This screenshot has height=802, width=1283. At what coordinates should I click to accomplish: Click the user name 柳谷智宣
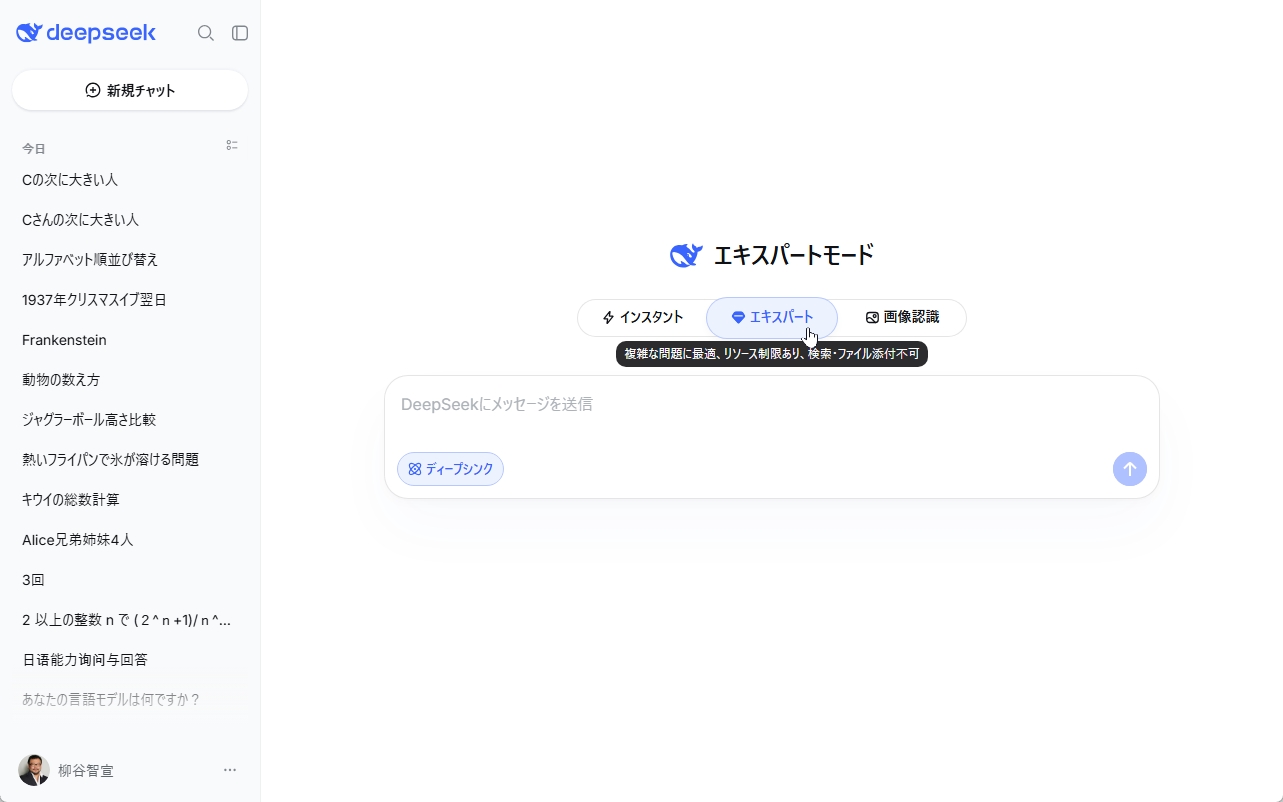click(x=86, y=771)
